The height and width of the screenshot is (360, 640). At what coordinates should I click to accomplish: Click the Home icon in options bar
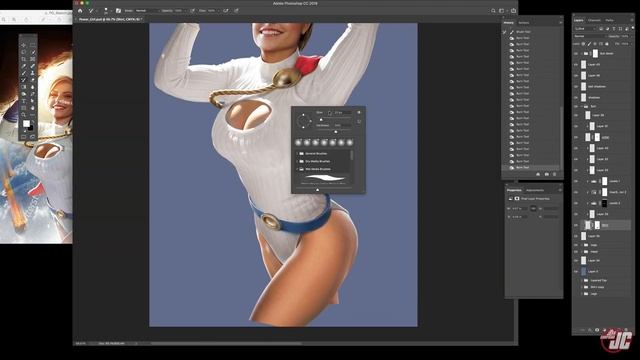[x=80, y=11]
